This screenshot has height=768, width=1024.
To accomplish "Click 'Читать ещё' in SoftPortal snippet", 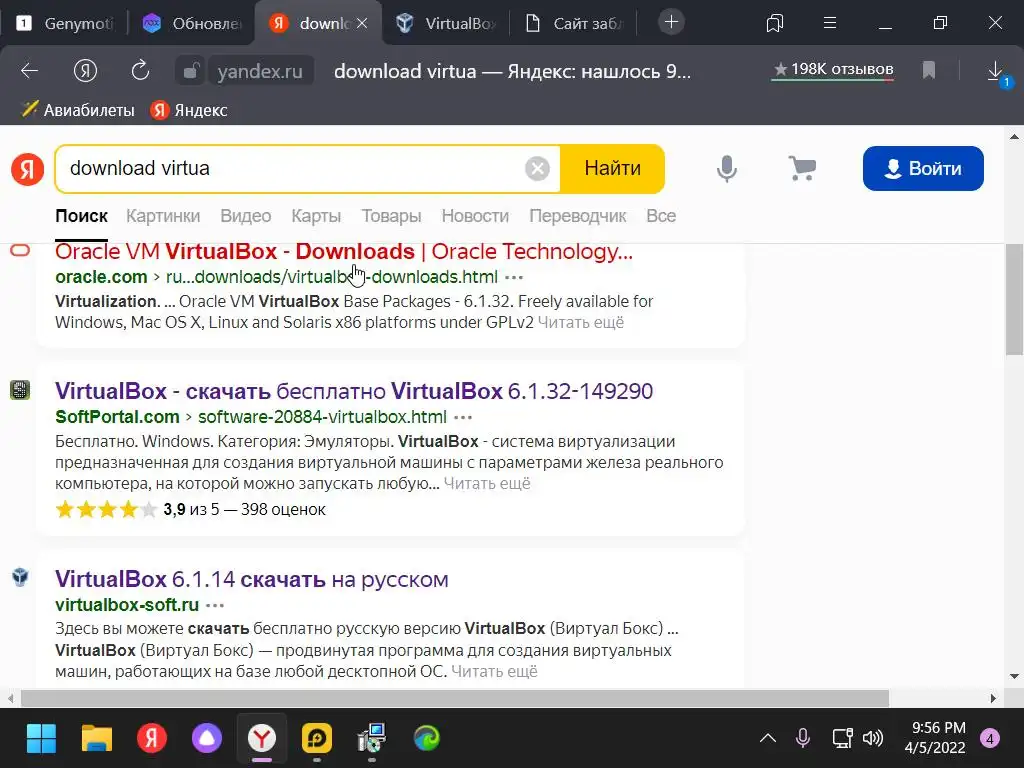I will tap(487, 484).
